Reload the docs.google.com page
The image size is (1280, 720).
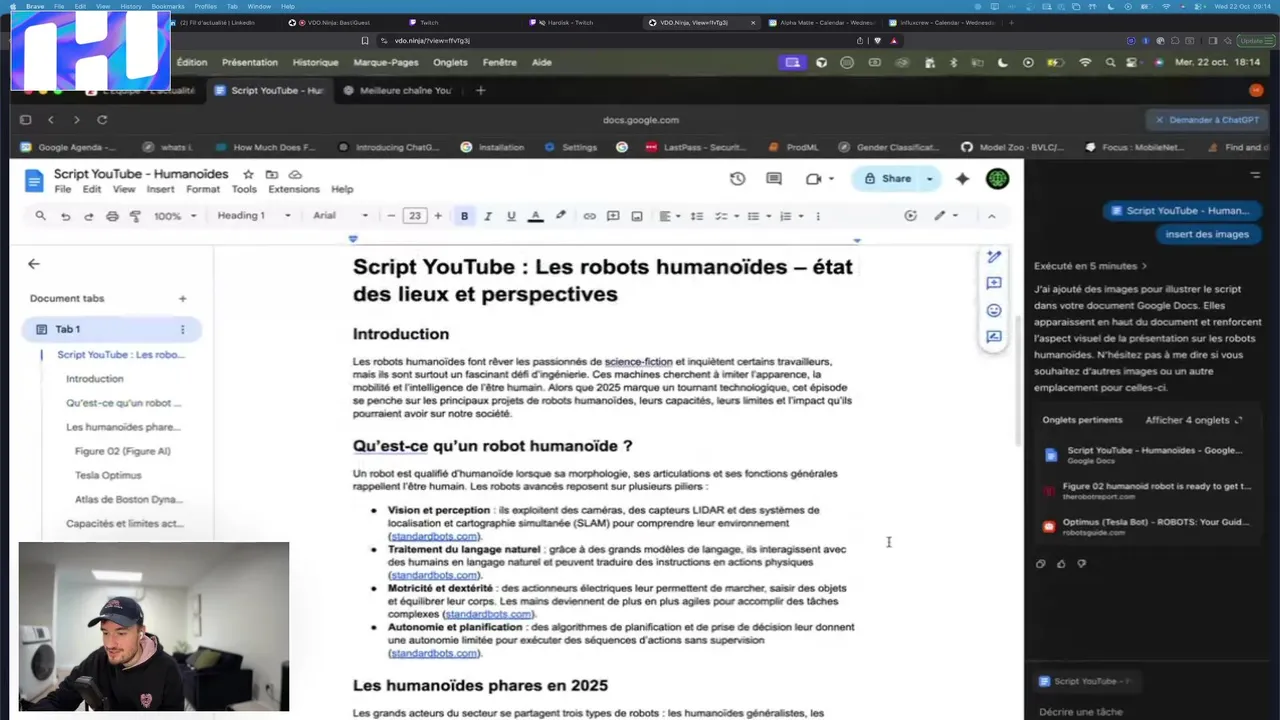[102, 120]
